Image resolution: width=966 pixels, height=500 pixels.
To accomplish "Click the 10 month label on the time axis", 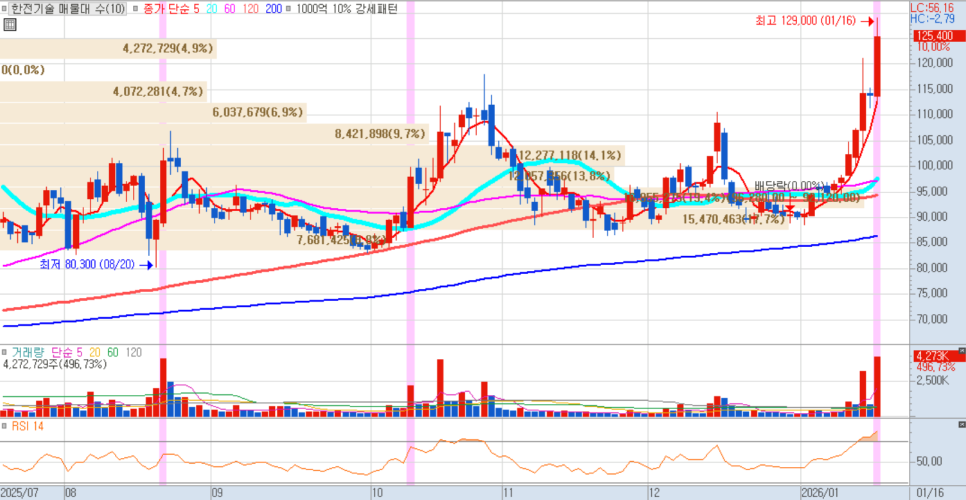I will (378, 493).
